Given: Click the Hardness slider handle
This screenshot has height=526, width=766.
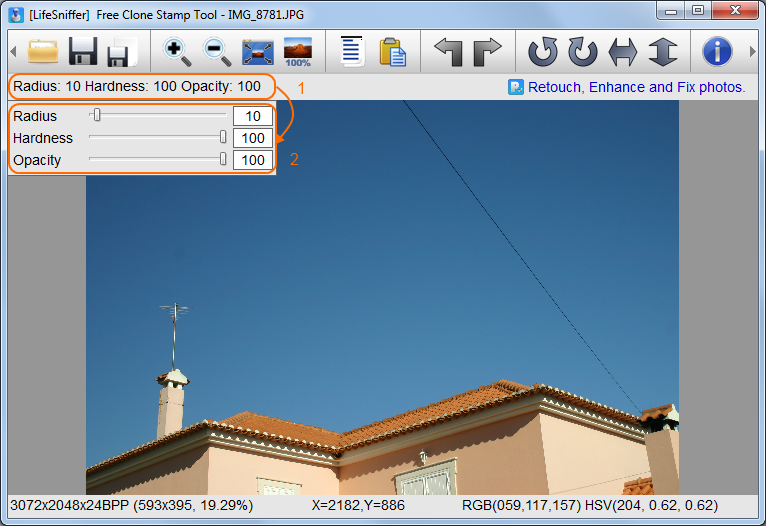Looking at the screenshot, I should (x=223, y=137).
